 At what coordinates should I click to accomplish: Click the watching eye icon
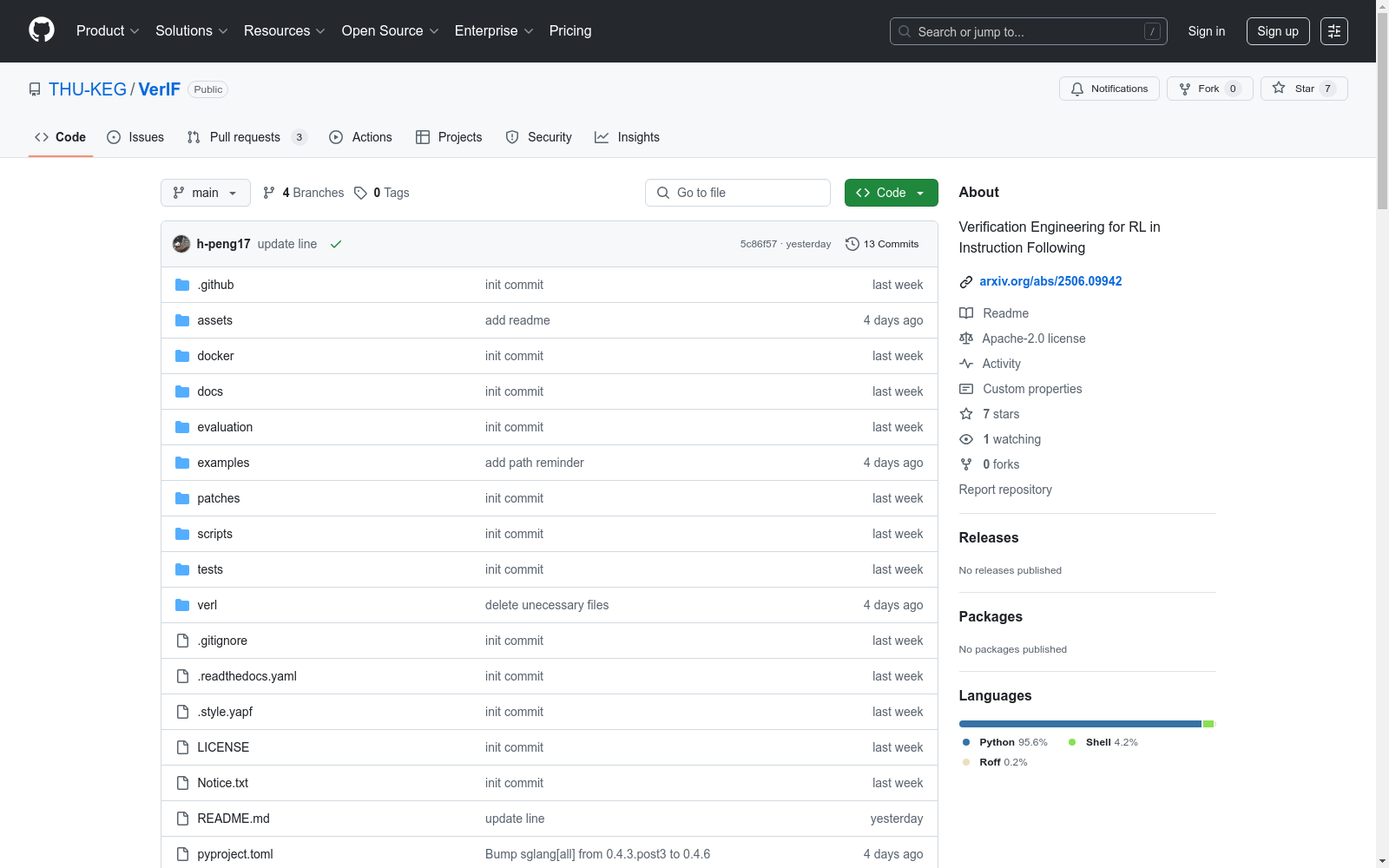tap(966, 439)
